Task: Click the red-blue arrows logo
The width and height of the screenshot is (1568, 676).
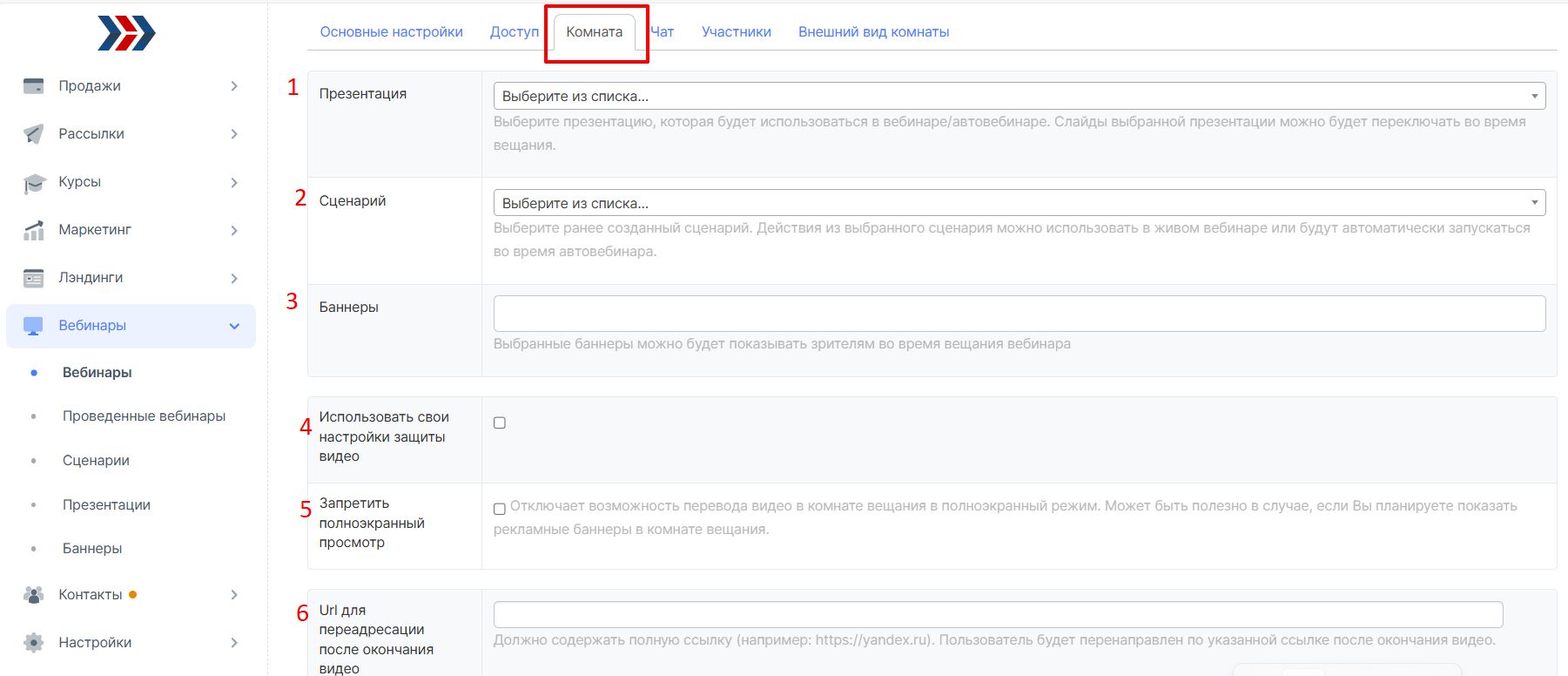Action: (126, 33)
